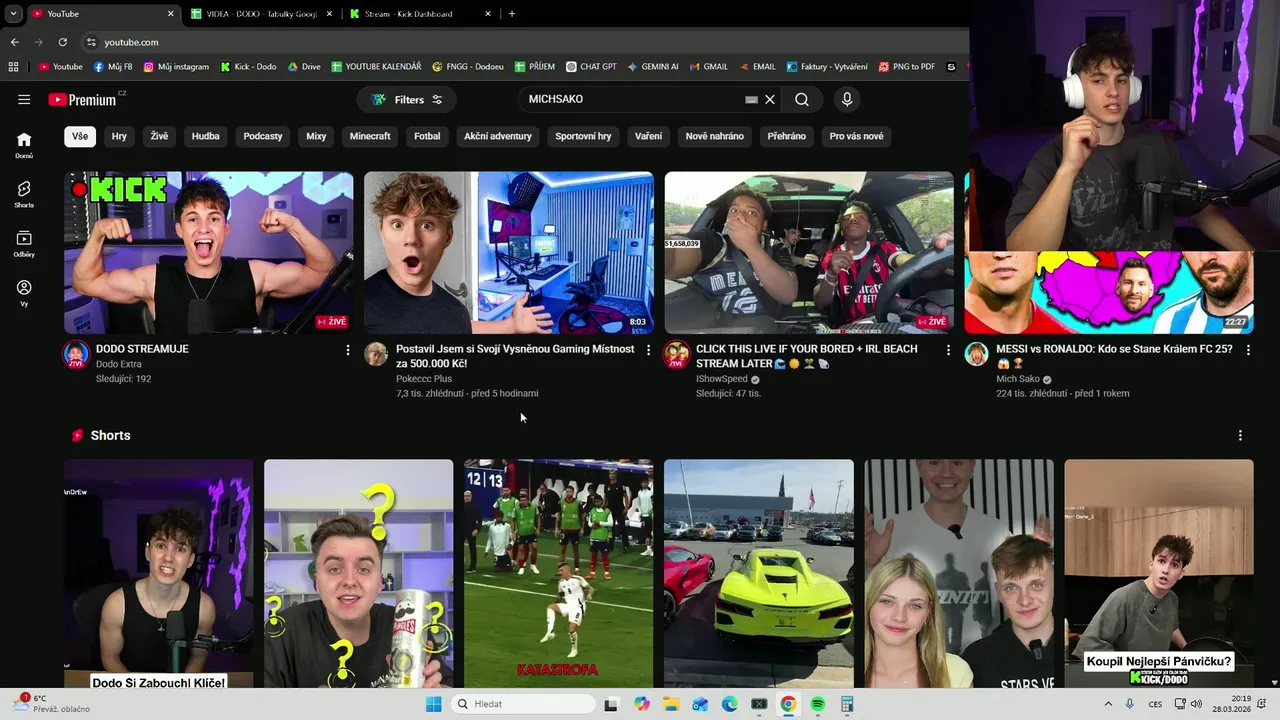Viewport: 1280px width, 720px height.
Task: Open Mich Sako channel name link
Action: [x=1018, y=379]
